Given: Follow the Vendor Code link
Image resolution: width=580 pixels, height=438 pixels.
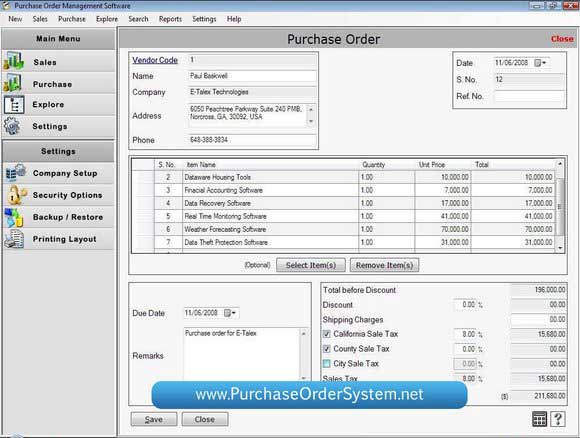Looking at the screenshot, I should click(155, 60).
